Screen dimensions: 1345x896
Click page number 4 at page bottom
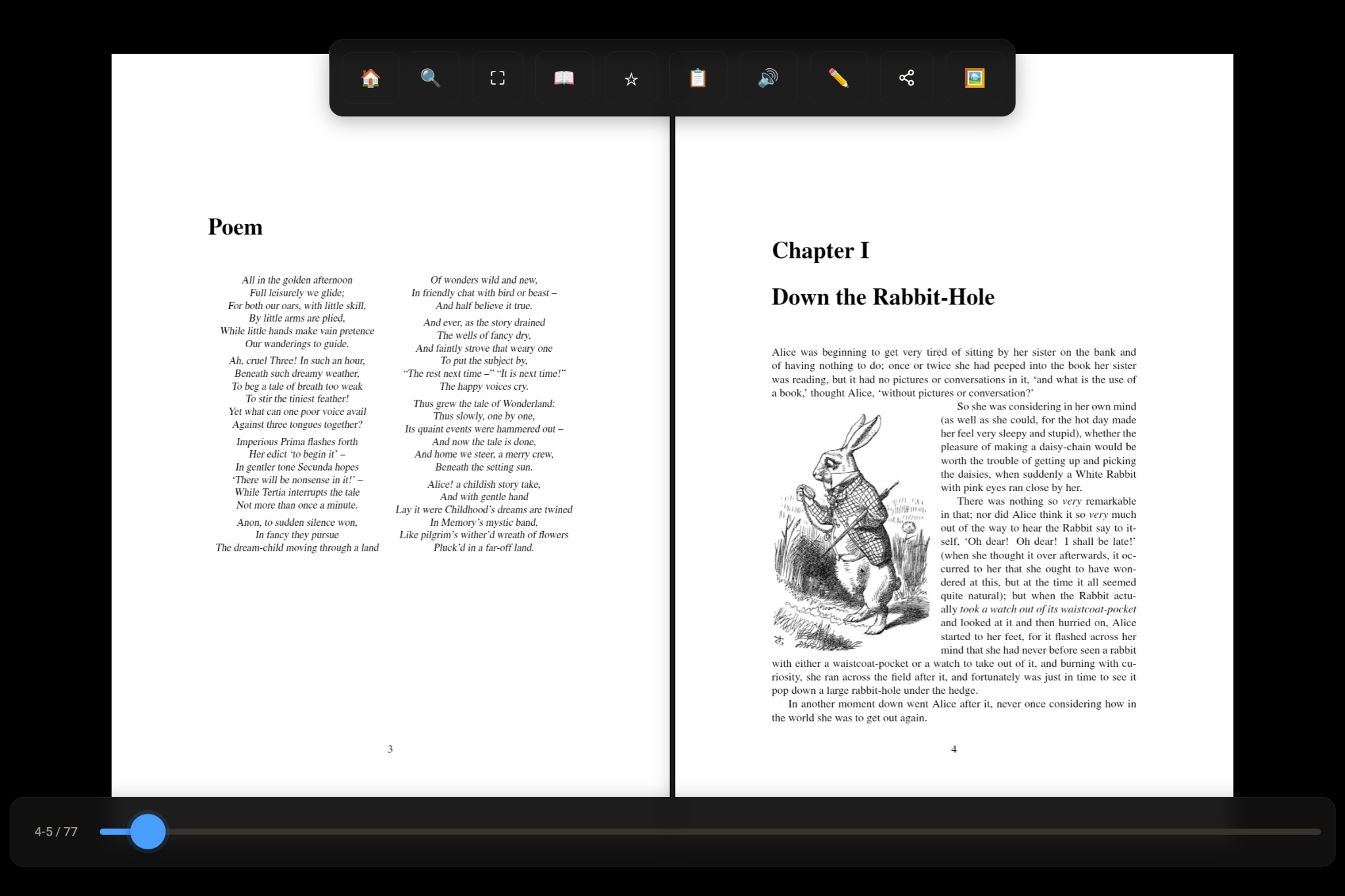(x=954, y=748)
